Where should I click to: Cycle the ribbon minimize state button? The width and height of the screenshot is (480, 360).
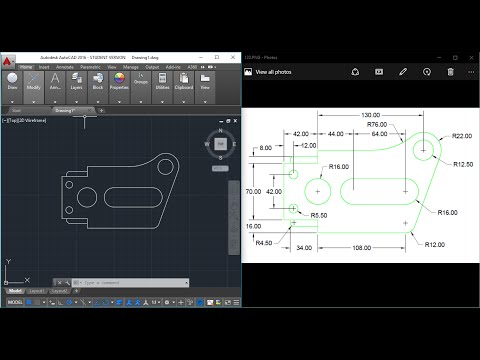(210, 67)
